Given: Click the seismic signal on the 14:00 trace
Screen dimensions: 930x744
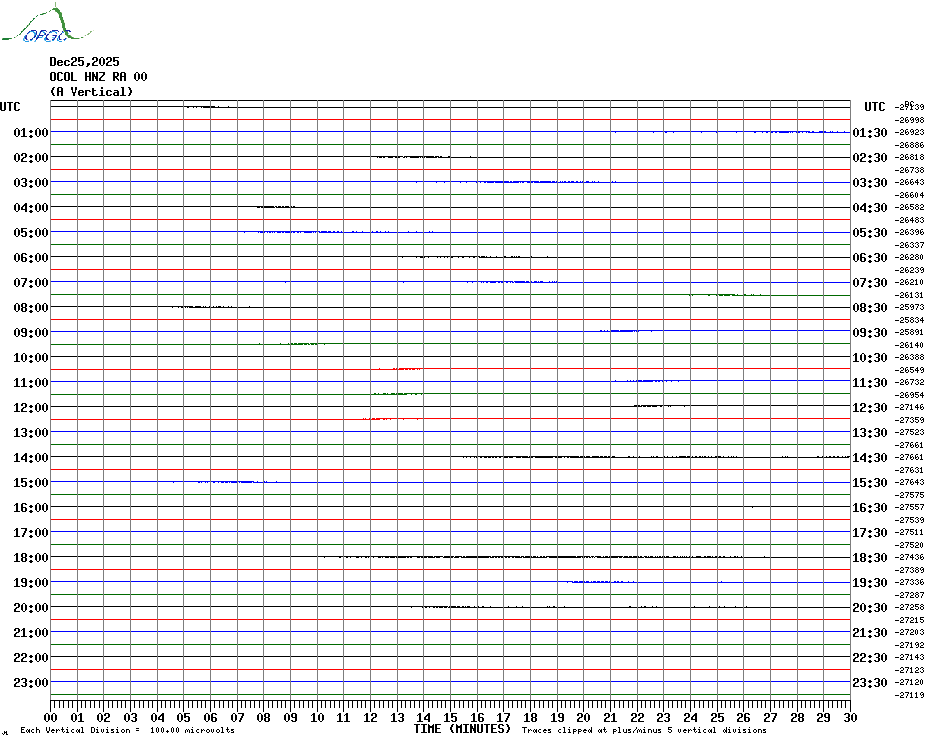Looking at the screenshot, I should pyautogui.click(x=655, y=457).
